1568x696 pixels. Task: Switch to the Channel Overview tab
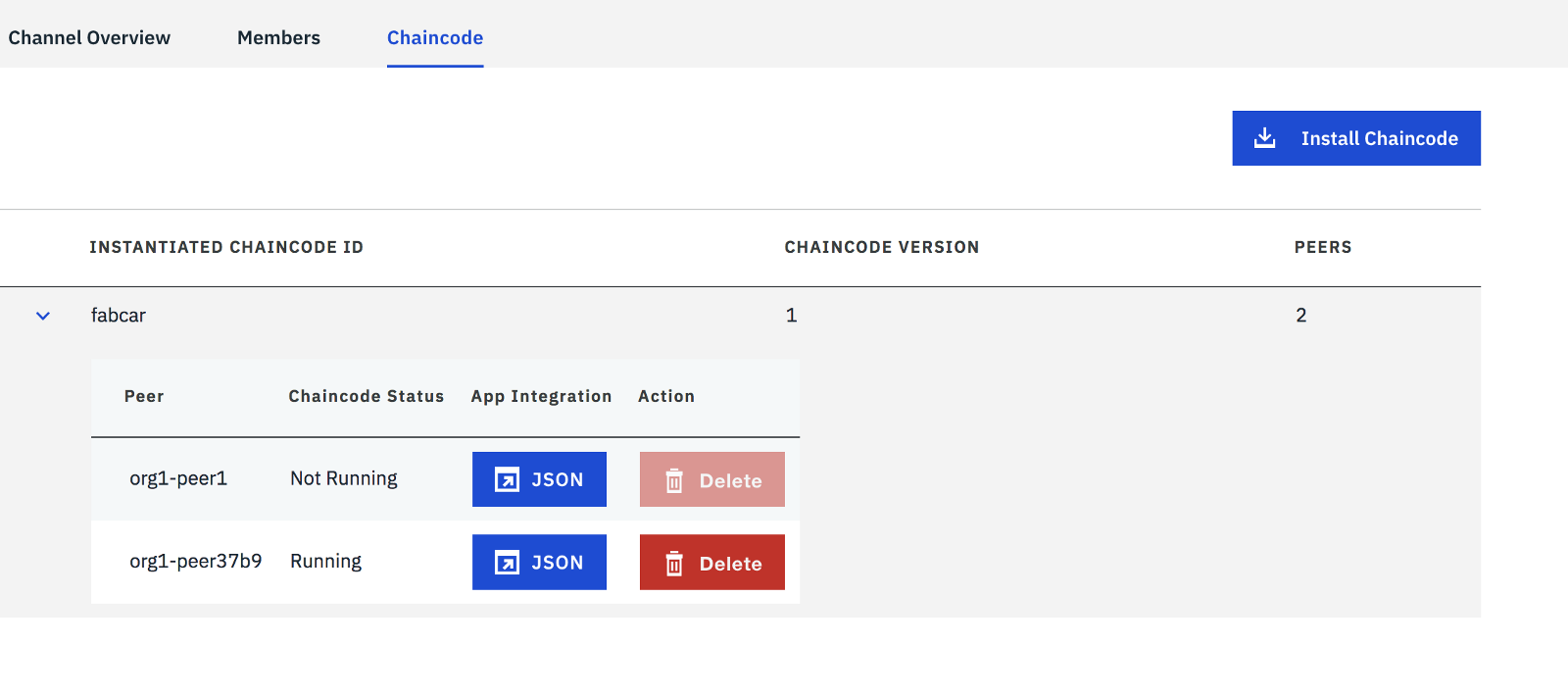[89, 37]
